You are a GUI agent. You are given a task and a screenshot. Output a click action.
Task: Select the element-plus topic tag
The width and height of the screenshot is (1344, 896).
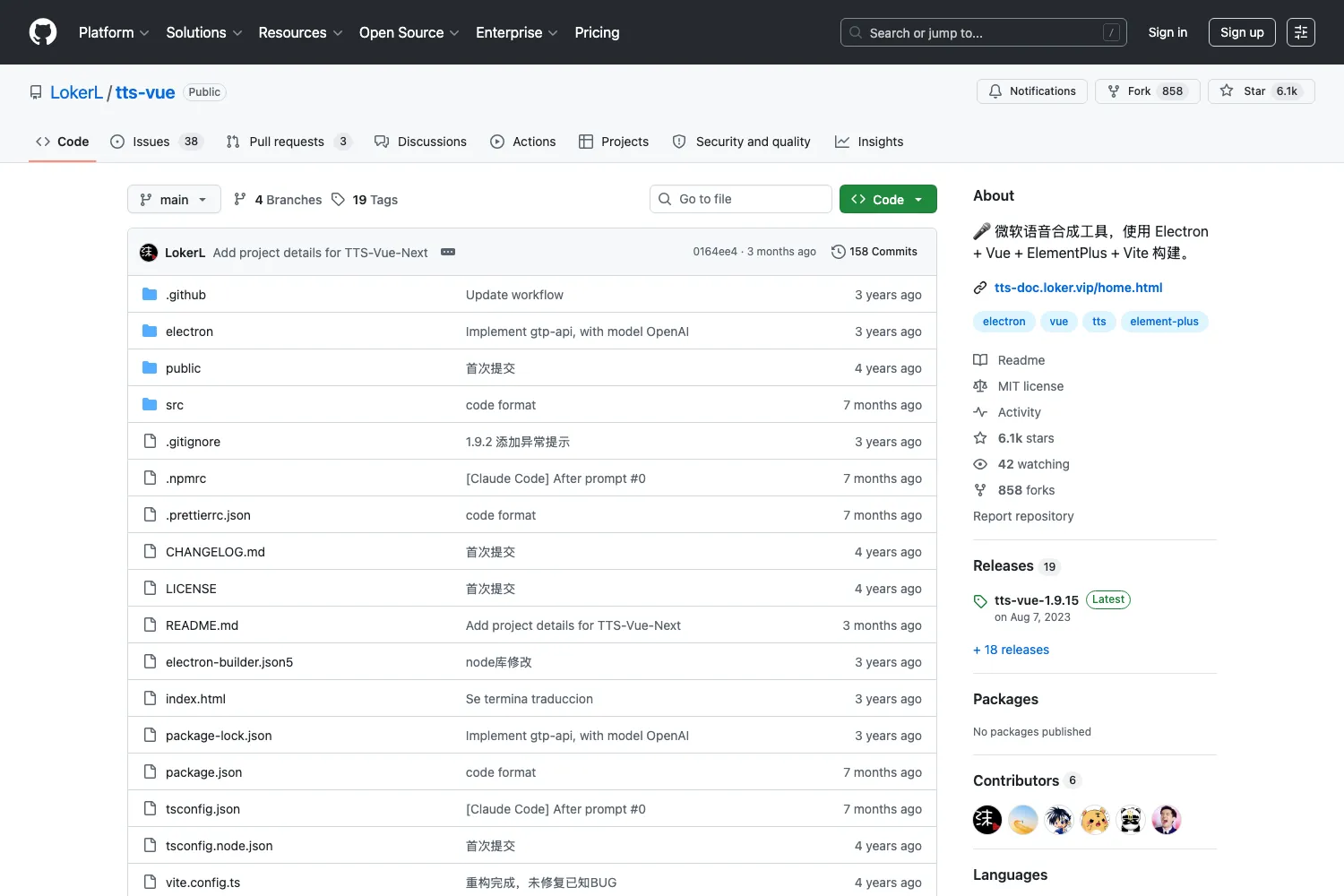click(x=1164, y=322)
